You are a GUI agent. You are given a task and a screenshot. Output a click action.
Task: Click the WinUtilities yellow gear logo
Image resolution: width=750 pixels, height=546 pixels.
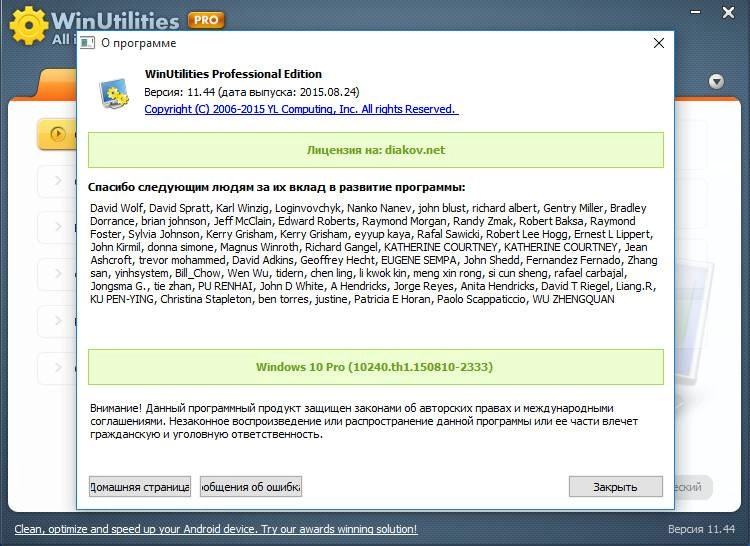pyautogui.click(x=28, y=25)
